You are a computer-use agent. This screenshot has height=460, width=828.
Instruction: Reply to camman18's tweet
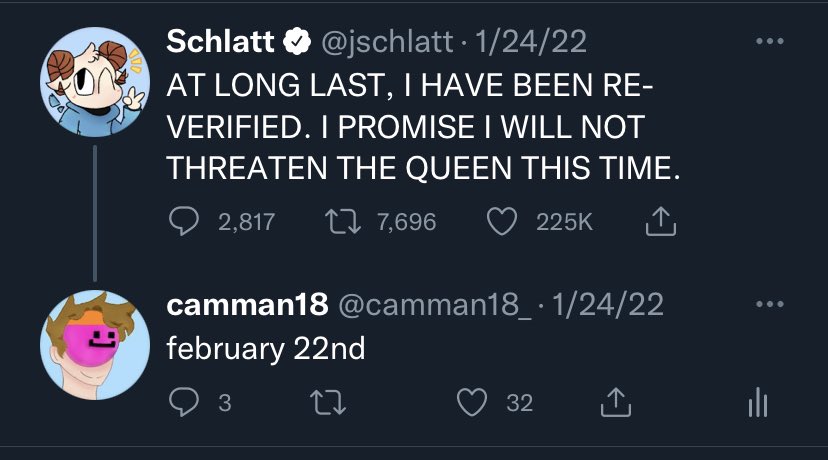[184, 402]
